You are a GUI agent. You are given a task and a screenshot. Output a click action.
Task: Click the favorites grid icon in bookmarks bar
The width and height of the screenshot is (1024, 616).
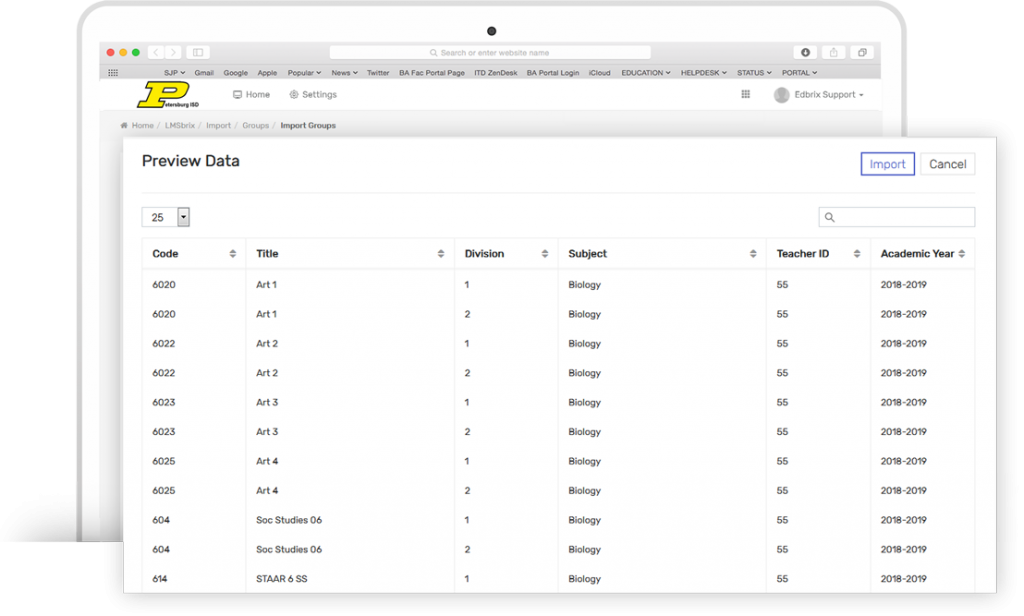click(113, 73)
